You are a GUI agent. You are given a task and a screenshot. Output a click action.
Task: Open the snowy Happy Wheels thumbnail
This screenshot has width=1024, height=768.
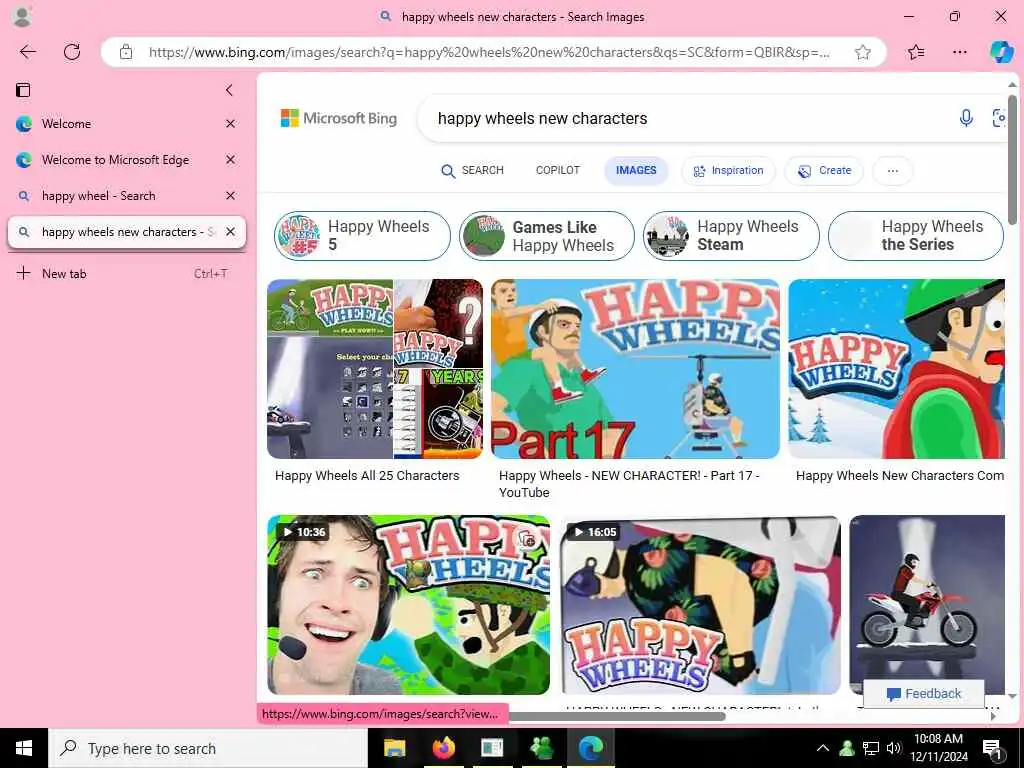pos(897,369)
